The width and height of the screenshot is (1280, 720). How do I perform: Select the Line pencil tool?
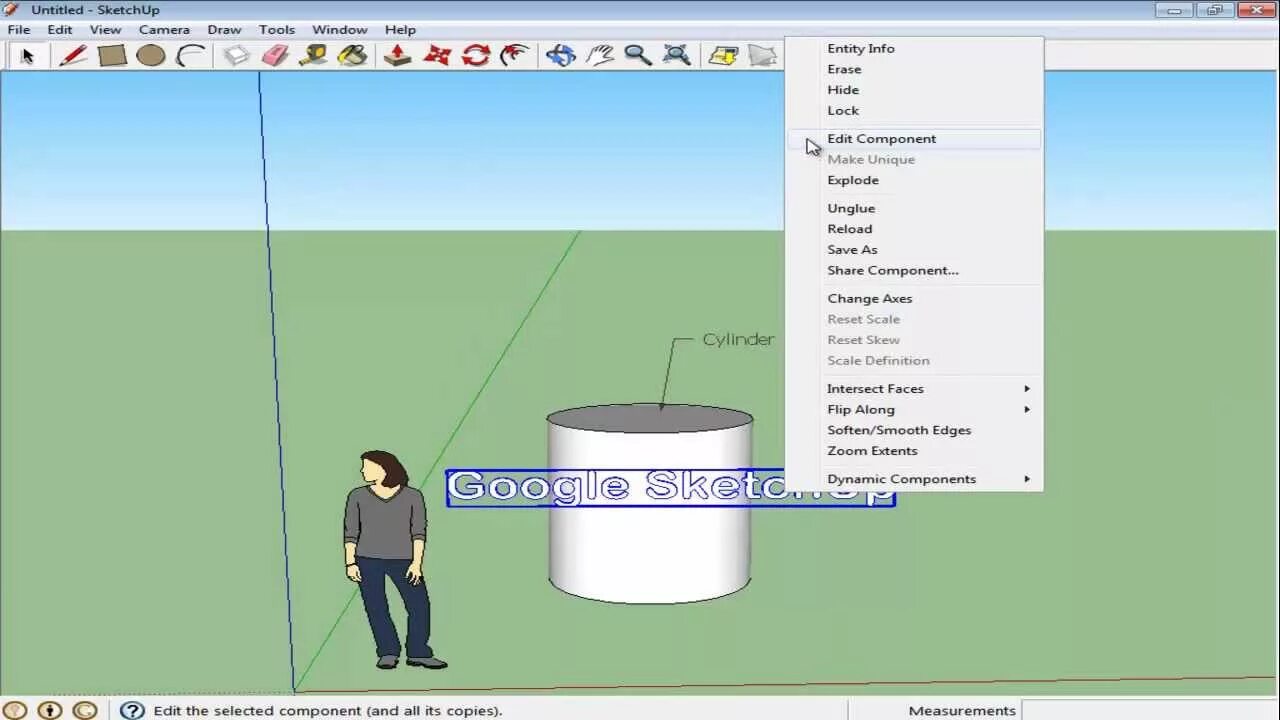pyautogui.click(x=73, y=56)
